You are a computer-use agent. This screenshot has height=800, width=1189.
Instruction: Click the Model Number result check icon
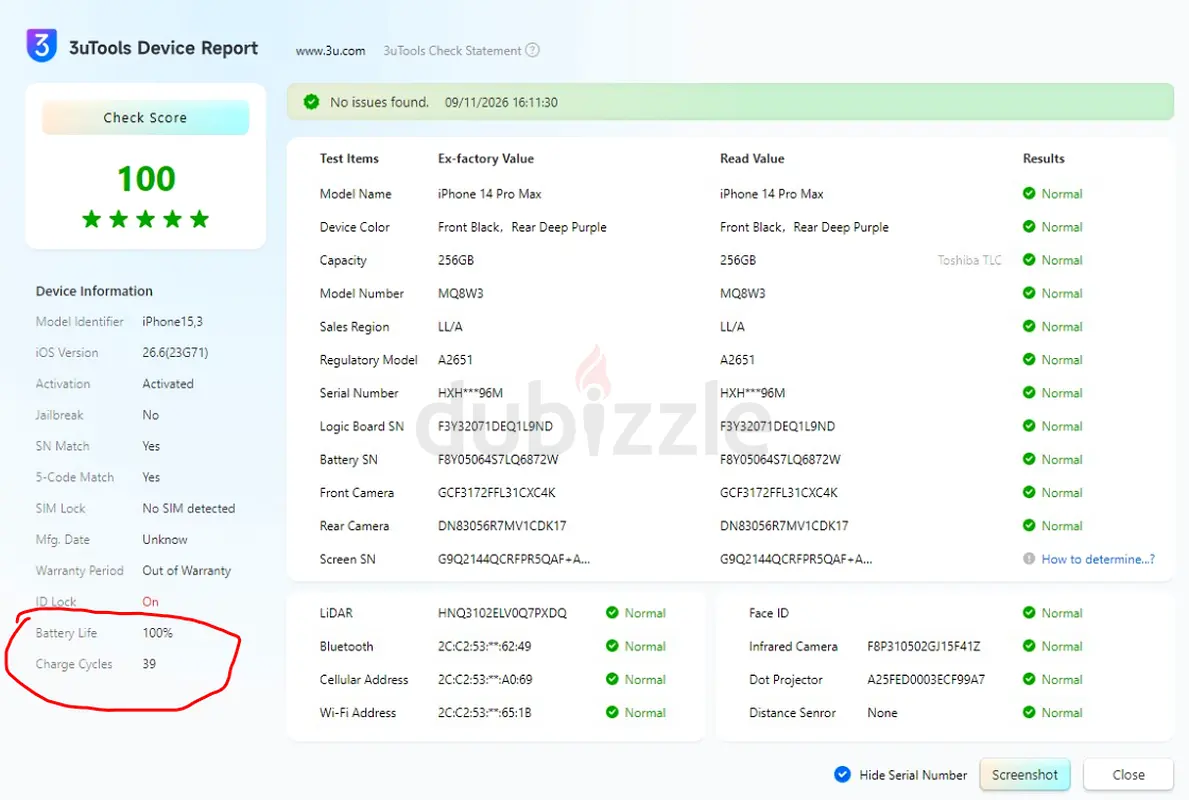pos(1029,293)
